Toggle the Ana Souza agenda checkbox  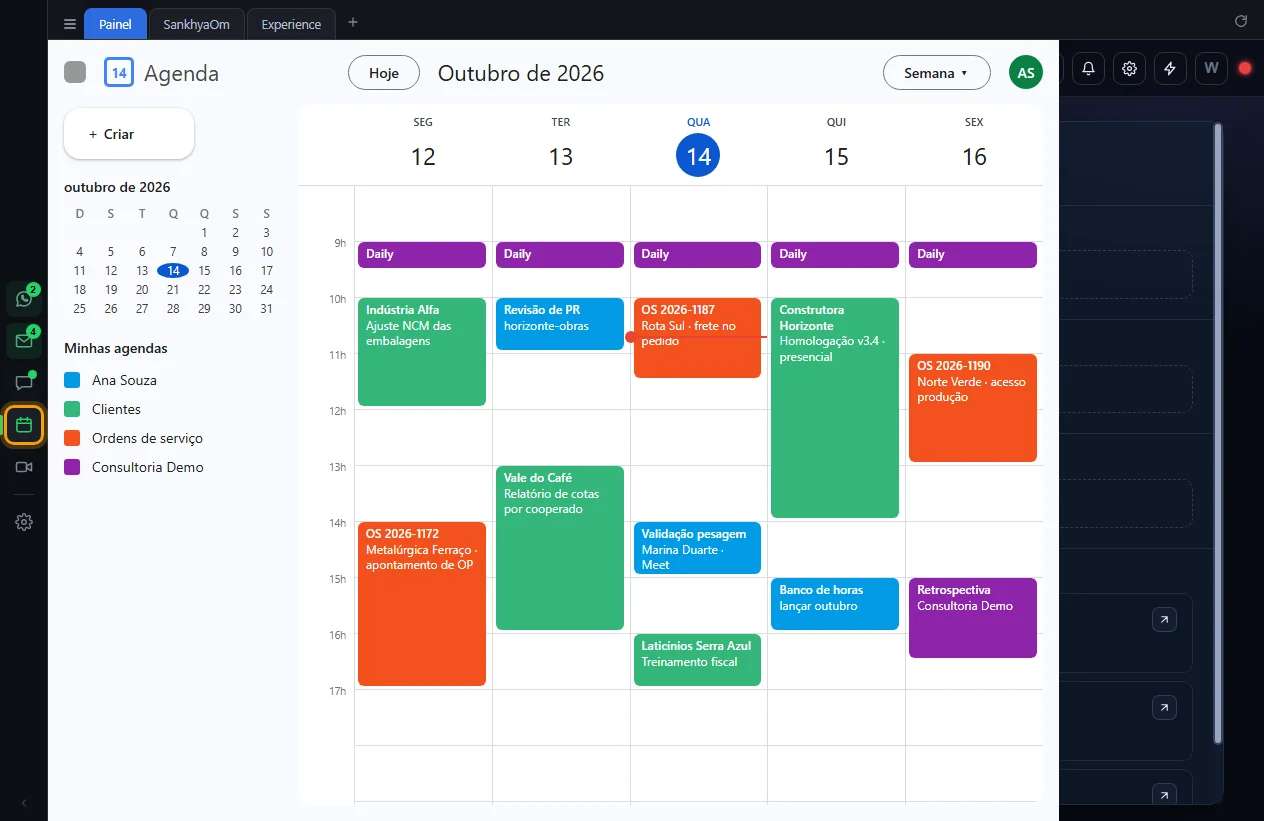(72, 380)
